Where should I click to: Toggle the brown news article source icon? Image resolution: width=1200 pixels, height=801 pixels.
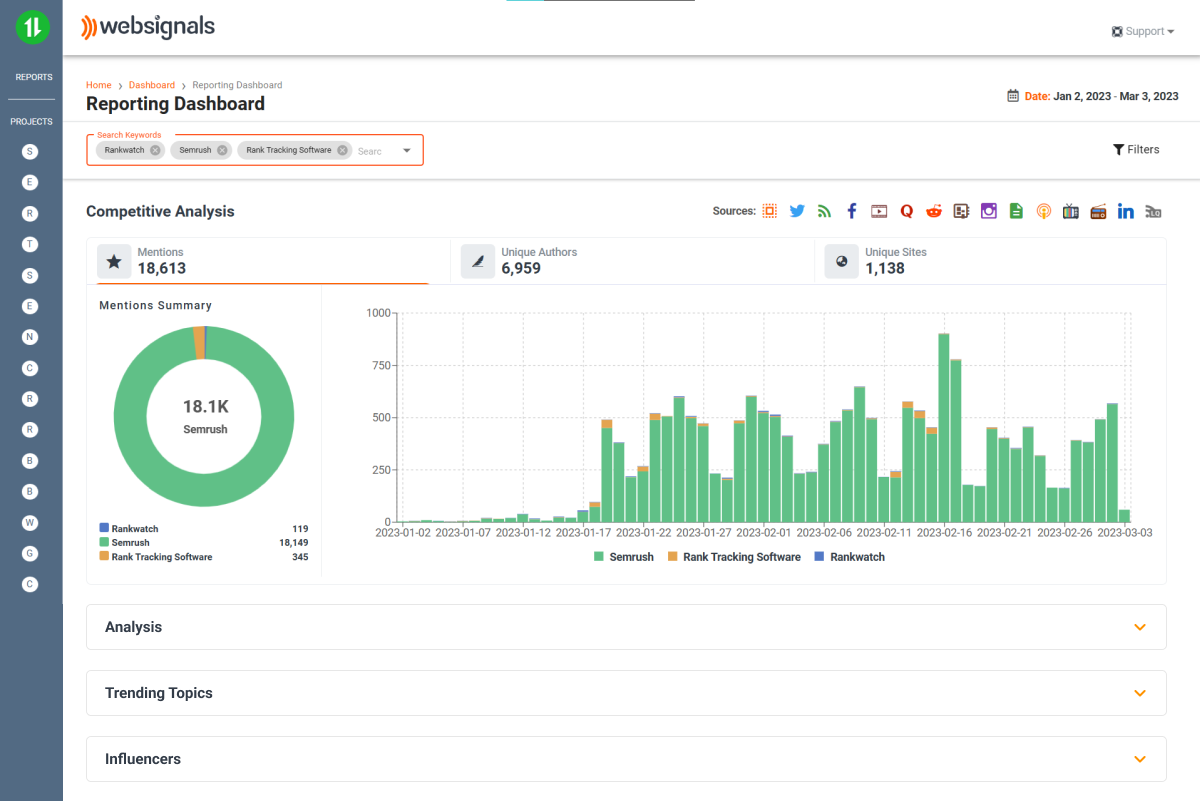click(x=961, y=211)
